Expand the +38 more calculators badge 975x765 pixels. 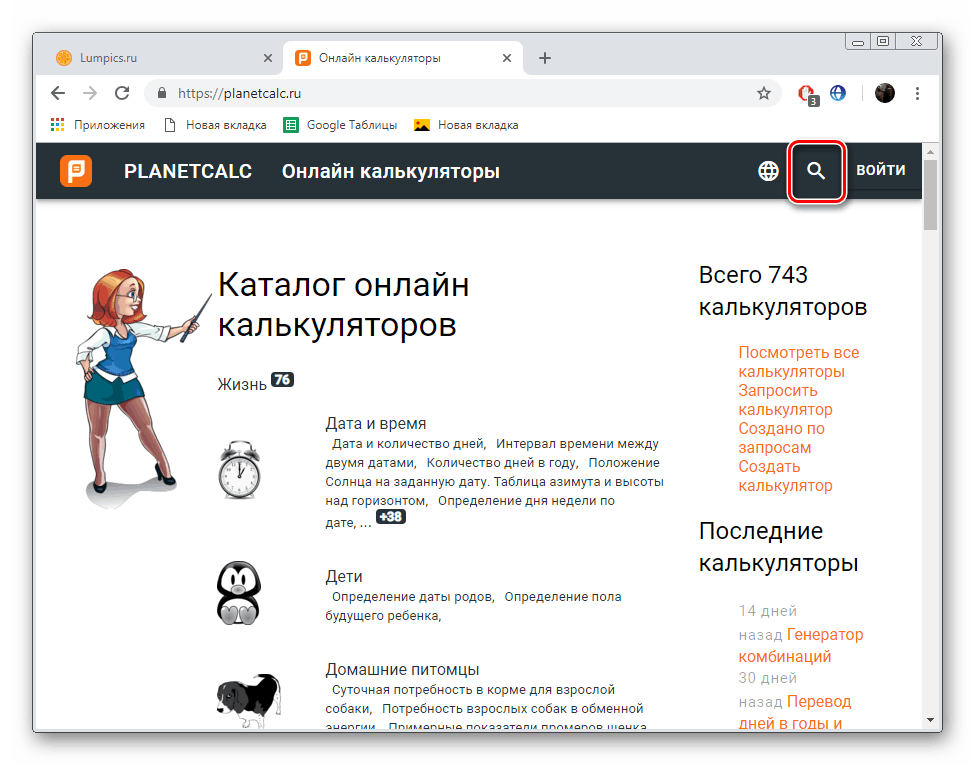390,518
